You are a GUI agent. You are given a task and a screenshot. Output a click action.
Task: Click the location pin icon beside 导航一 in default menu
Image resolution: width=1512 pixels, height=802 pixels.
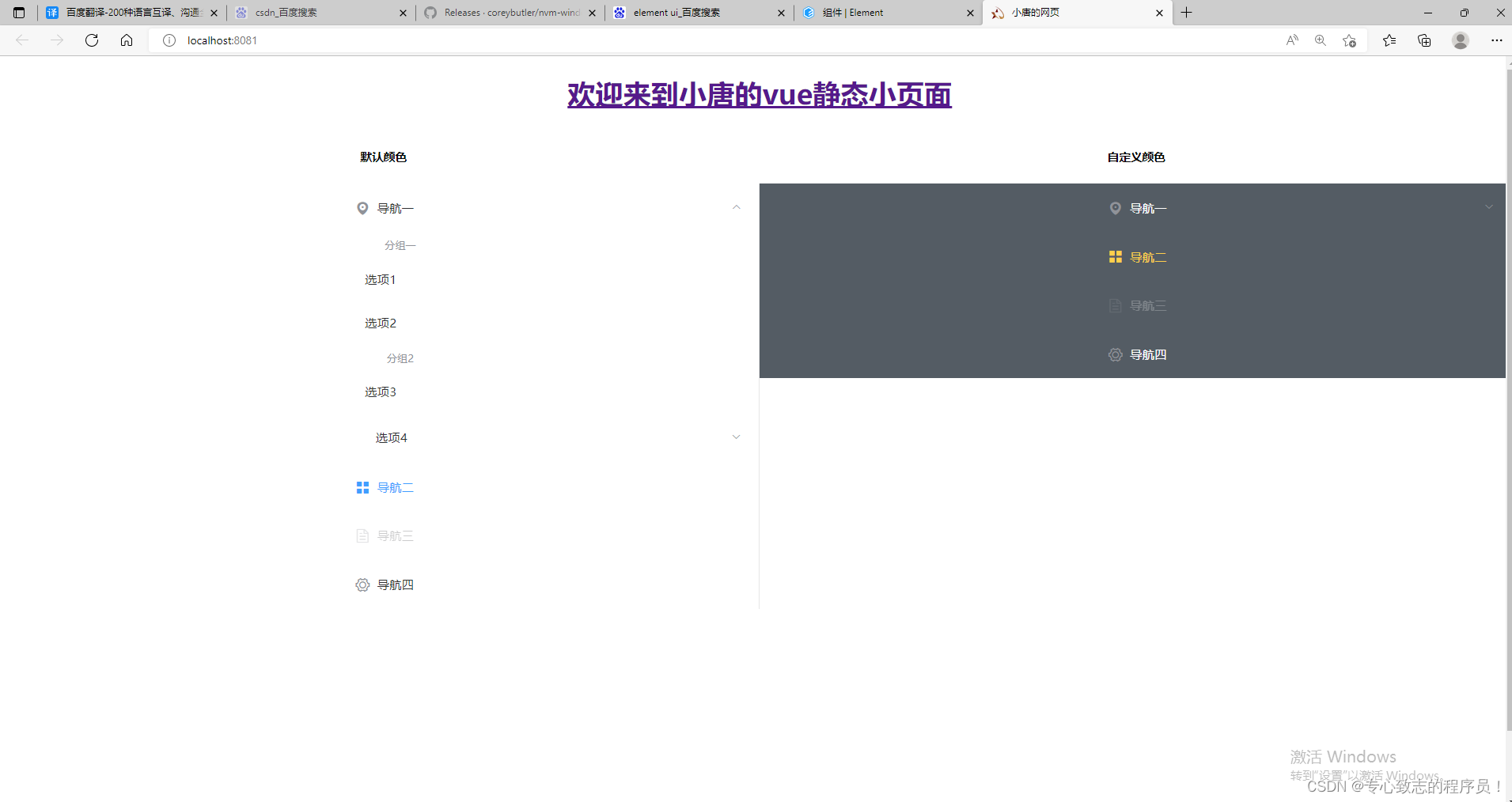click(362, 208)
